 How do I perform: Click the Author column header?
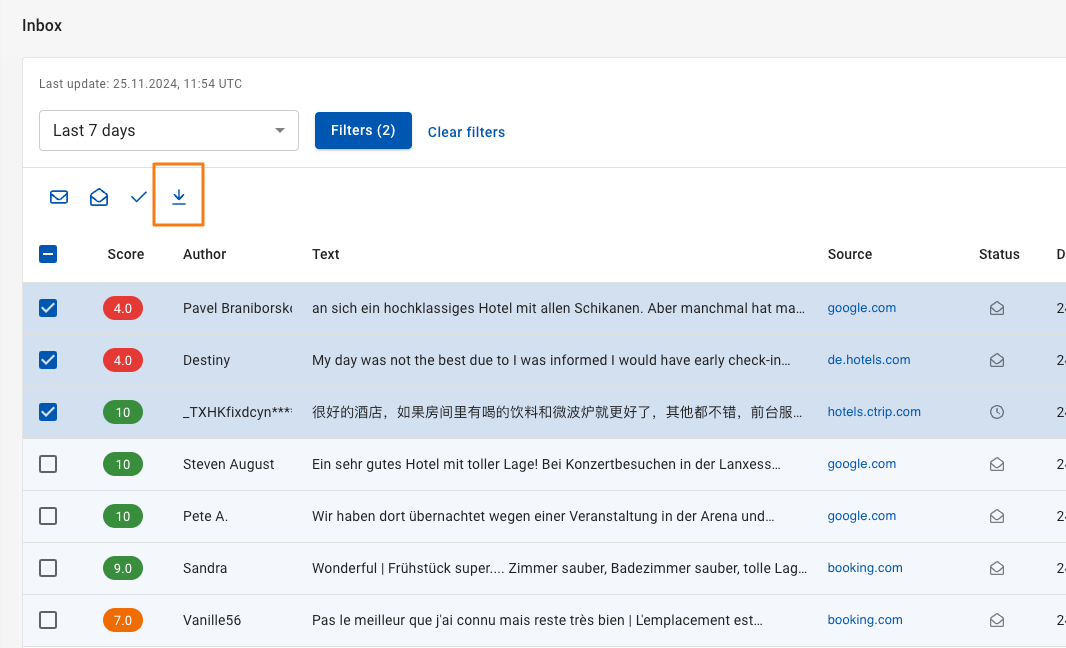point(205,254)
